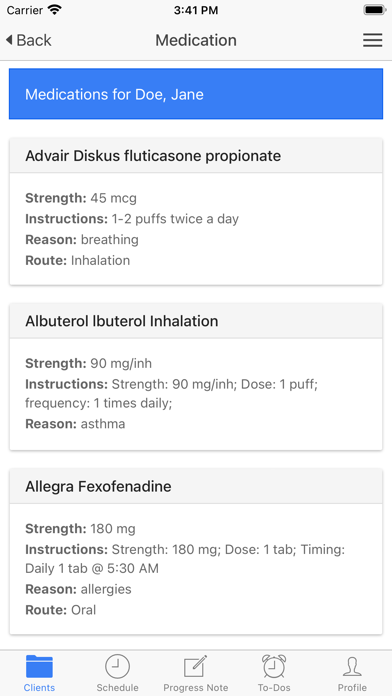392x696 pixels.
Task: Tap the Allegra instructions text with 5:30 AM
Action: 185,558
